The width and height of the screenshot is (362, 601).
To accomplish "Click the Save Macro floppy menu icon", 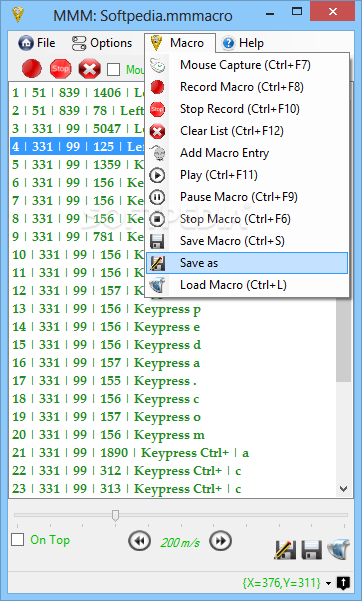I will (157, 241).
